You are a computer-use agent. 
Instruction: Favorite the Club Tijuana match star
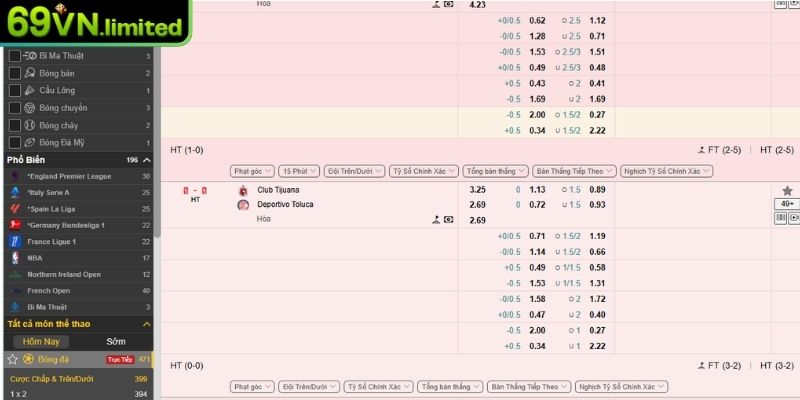787,190
